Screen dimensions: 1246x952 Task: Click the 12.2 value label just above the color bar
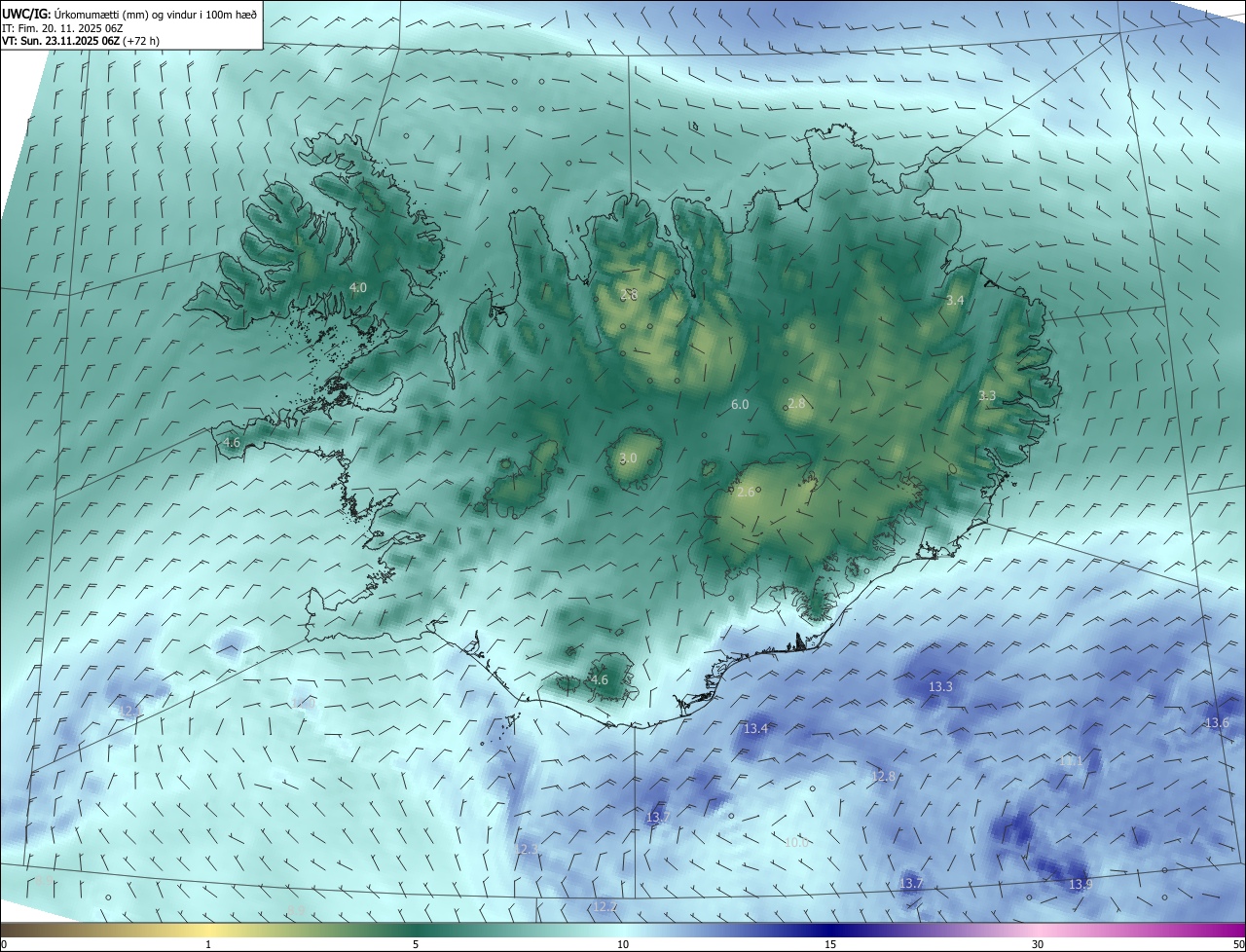click(x=605, y=906)
